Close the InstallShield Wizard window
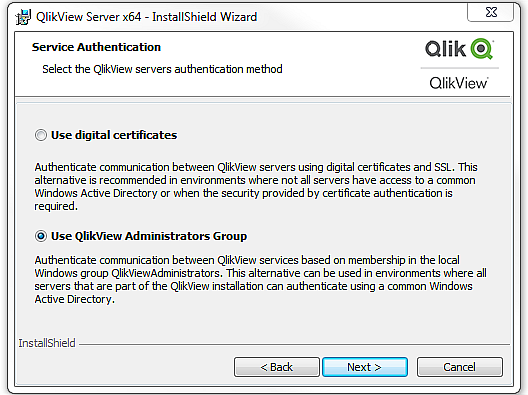Viewport: 528px width, 395px height. click(x=491, y=12)
